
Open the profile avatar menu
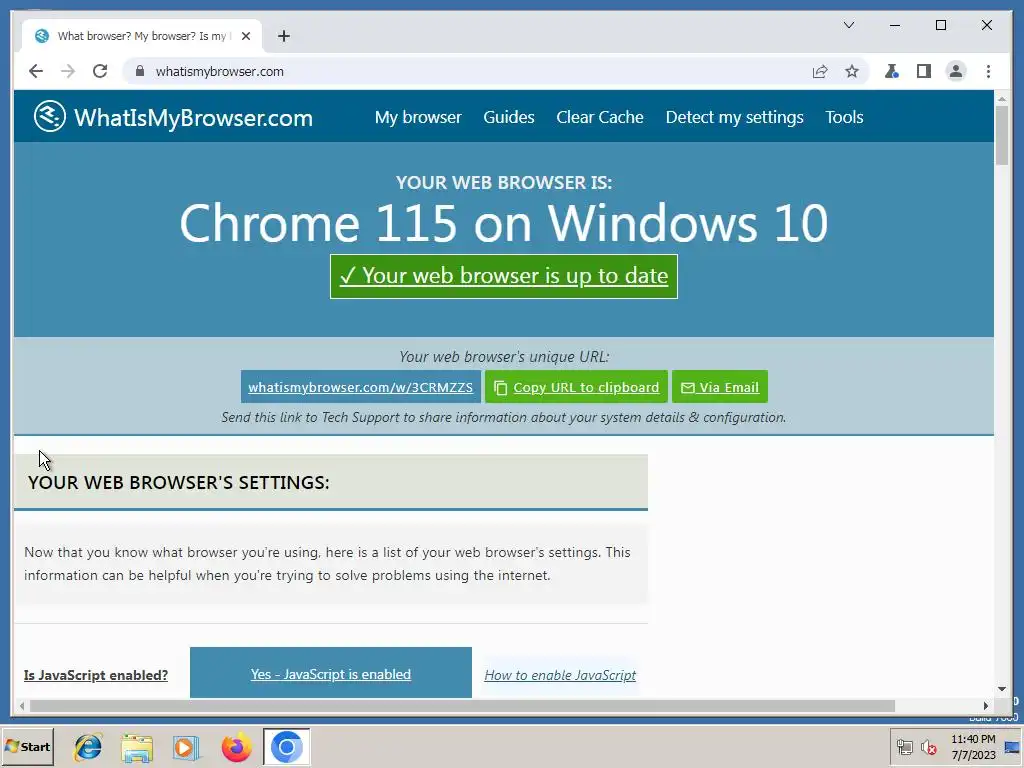point(955,71)
